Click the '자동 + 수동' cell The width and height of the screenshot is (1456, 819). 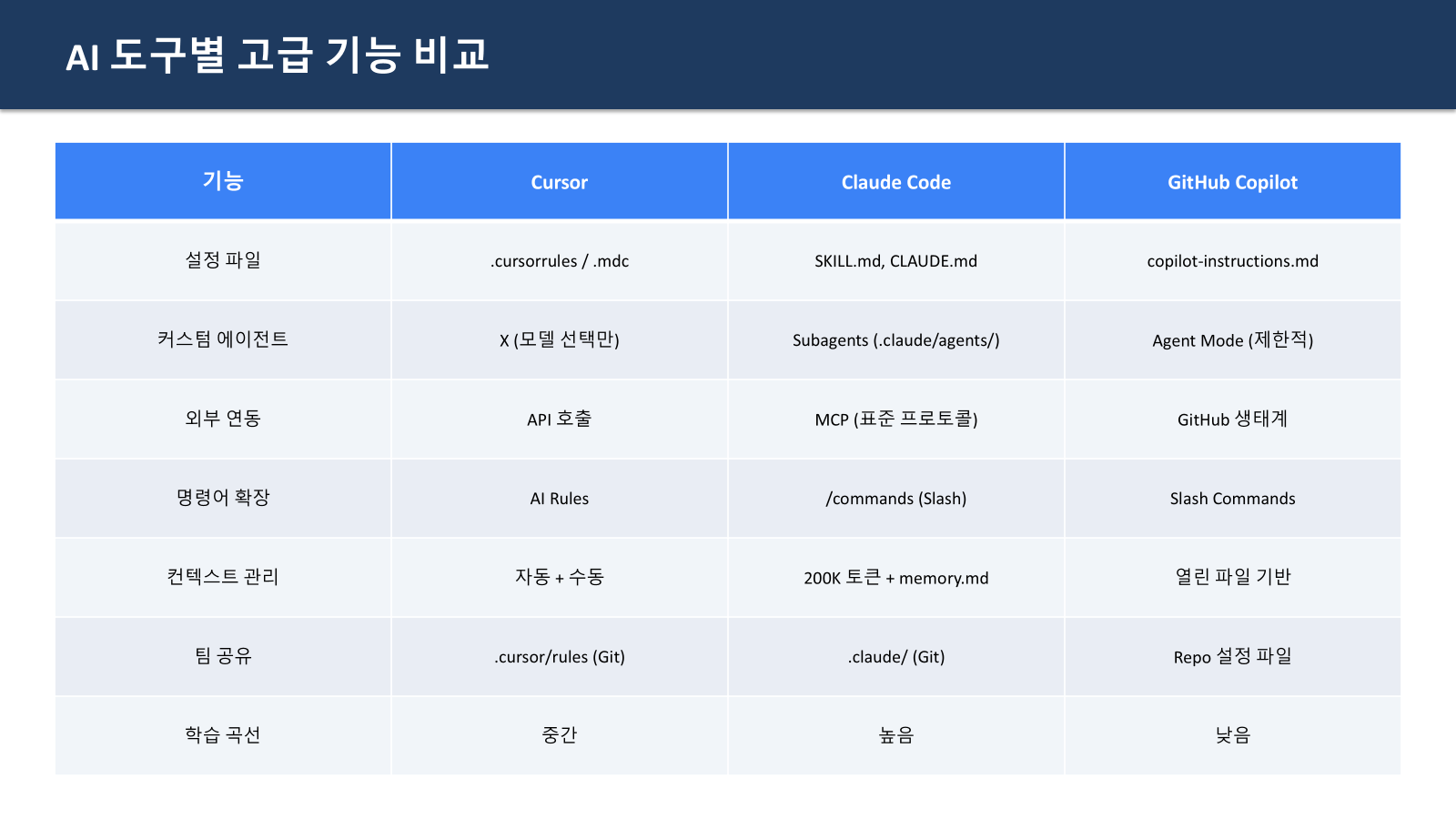click(560, 577)
